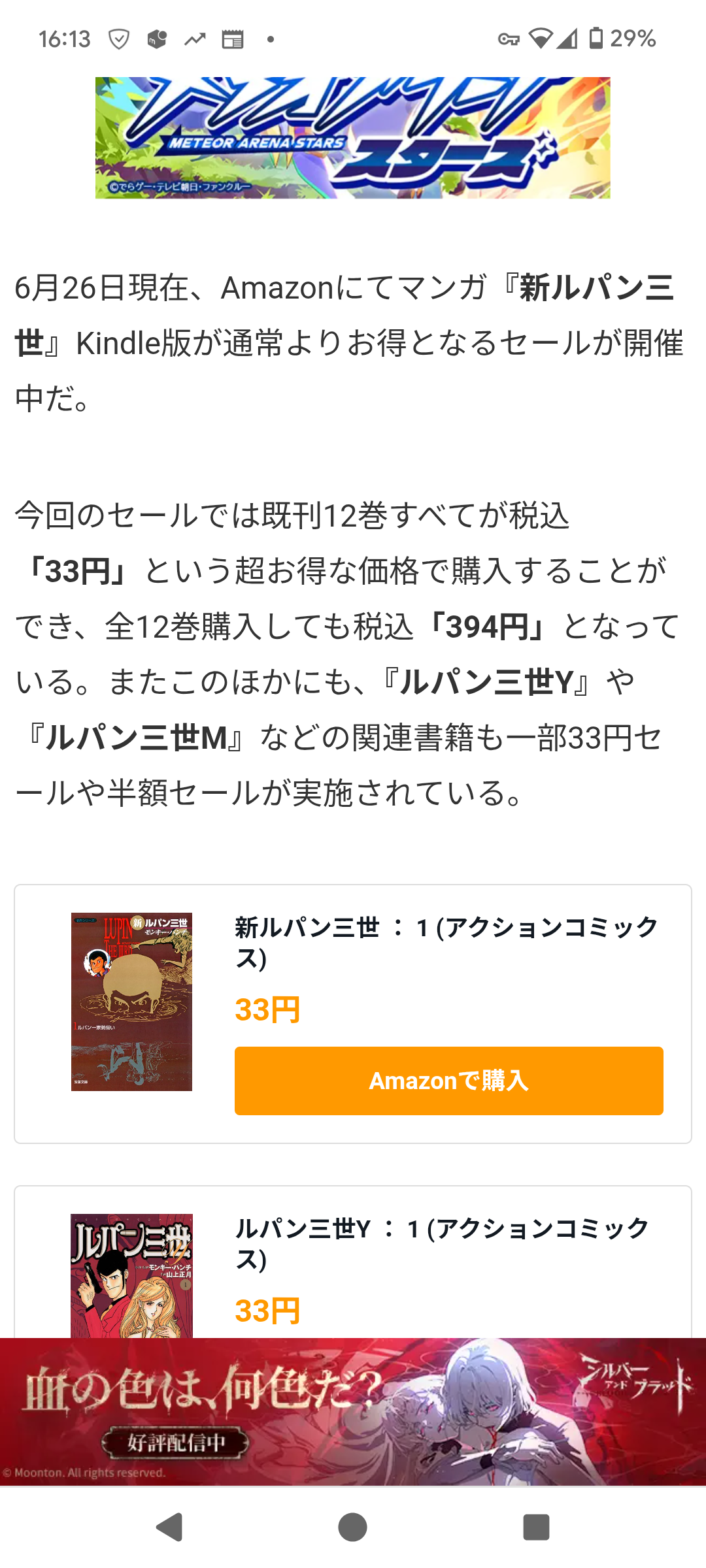Open the Meteor Arena Stars banner ad
This screenshot has height=1568, width=706.
[353, 138]
